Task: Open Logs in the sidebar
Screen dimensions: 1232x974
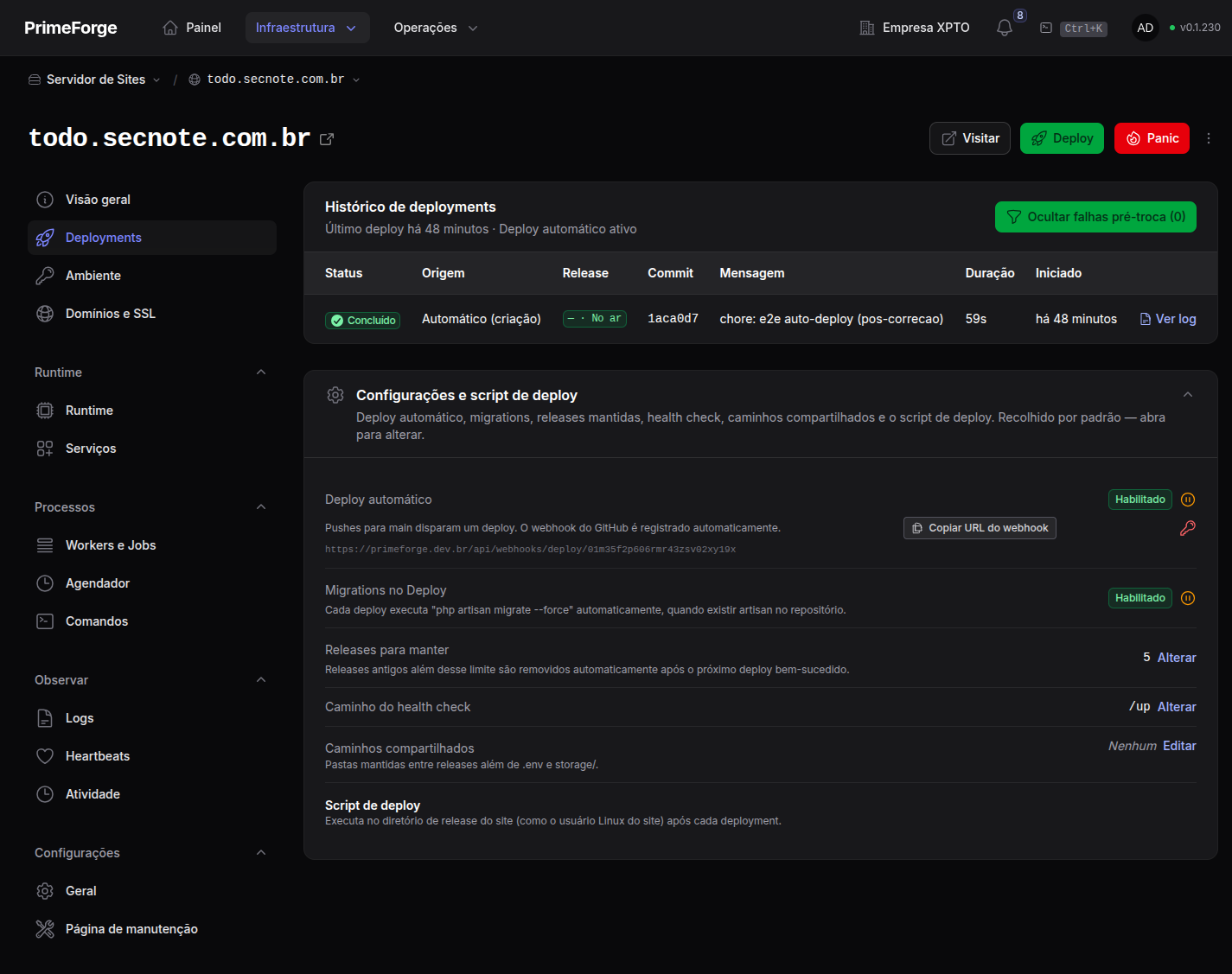Action: point(152,718)
